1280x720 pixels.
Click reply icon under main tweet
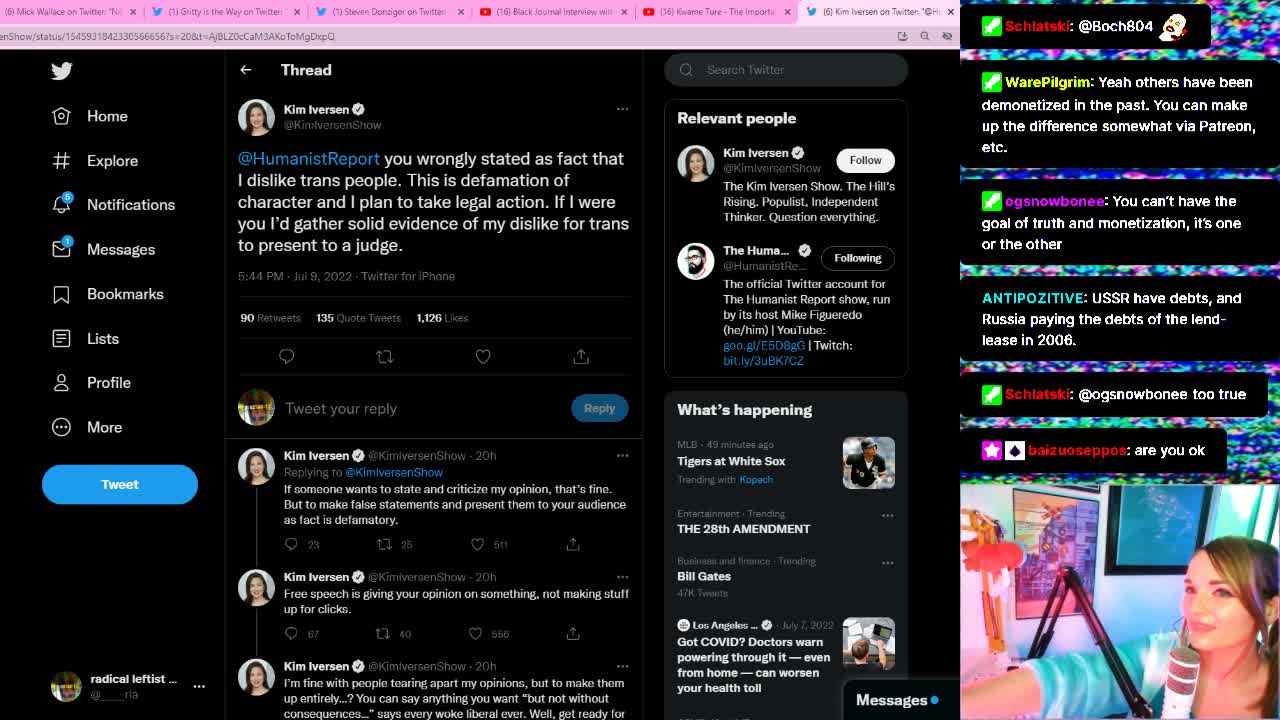pos(287,356)
